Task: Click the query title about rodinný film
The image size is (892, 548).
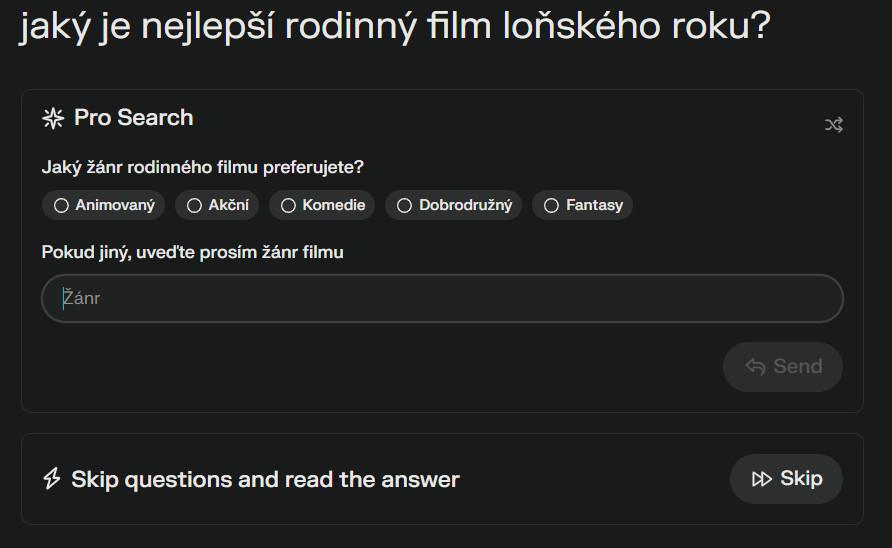Action: click(x=395, y=26)
